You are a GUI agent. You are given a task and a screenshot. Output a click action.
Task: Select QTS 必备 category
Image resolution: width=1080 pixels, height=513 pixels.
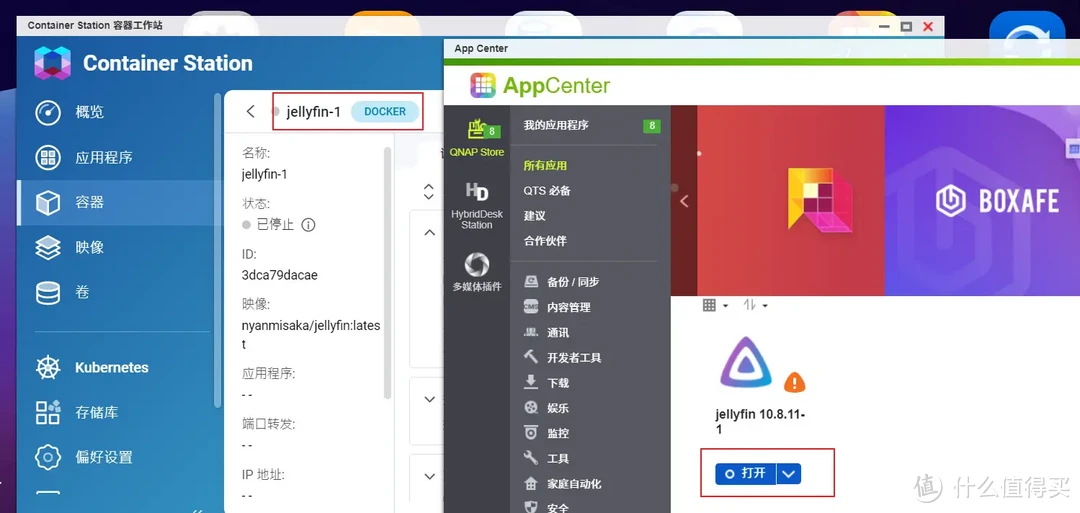point(547,191)
